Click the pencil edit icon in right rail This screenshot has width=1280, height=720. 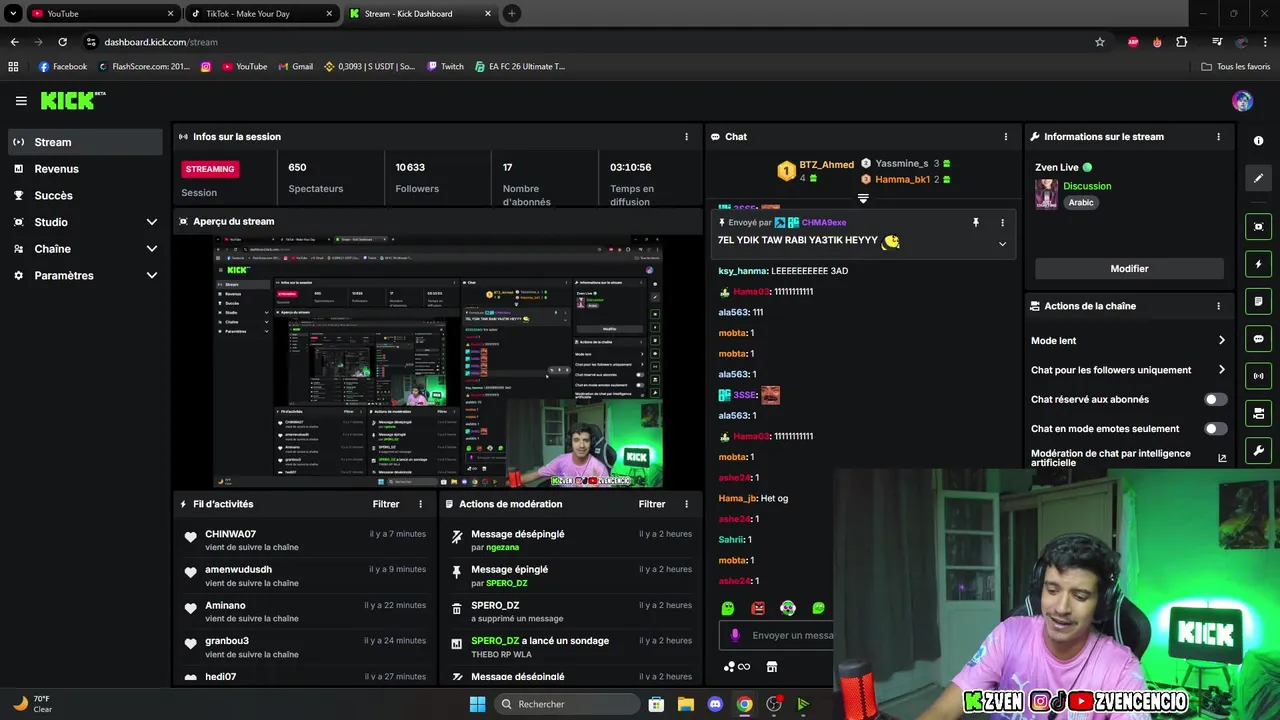1259,178
